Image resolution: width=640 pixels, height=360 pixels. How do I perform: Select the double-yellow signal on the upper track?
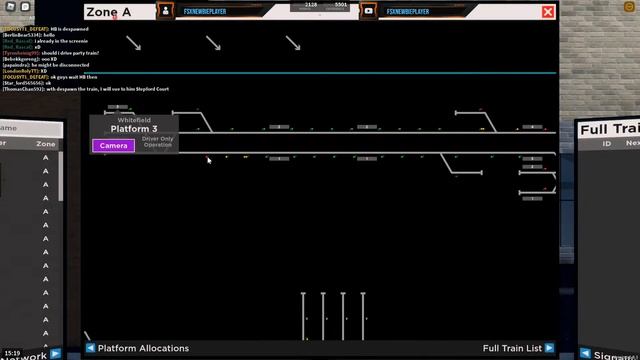click(482, 129)
